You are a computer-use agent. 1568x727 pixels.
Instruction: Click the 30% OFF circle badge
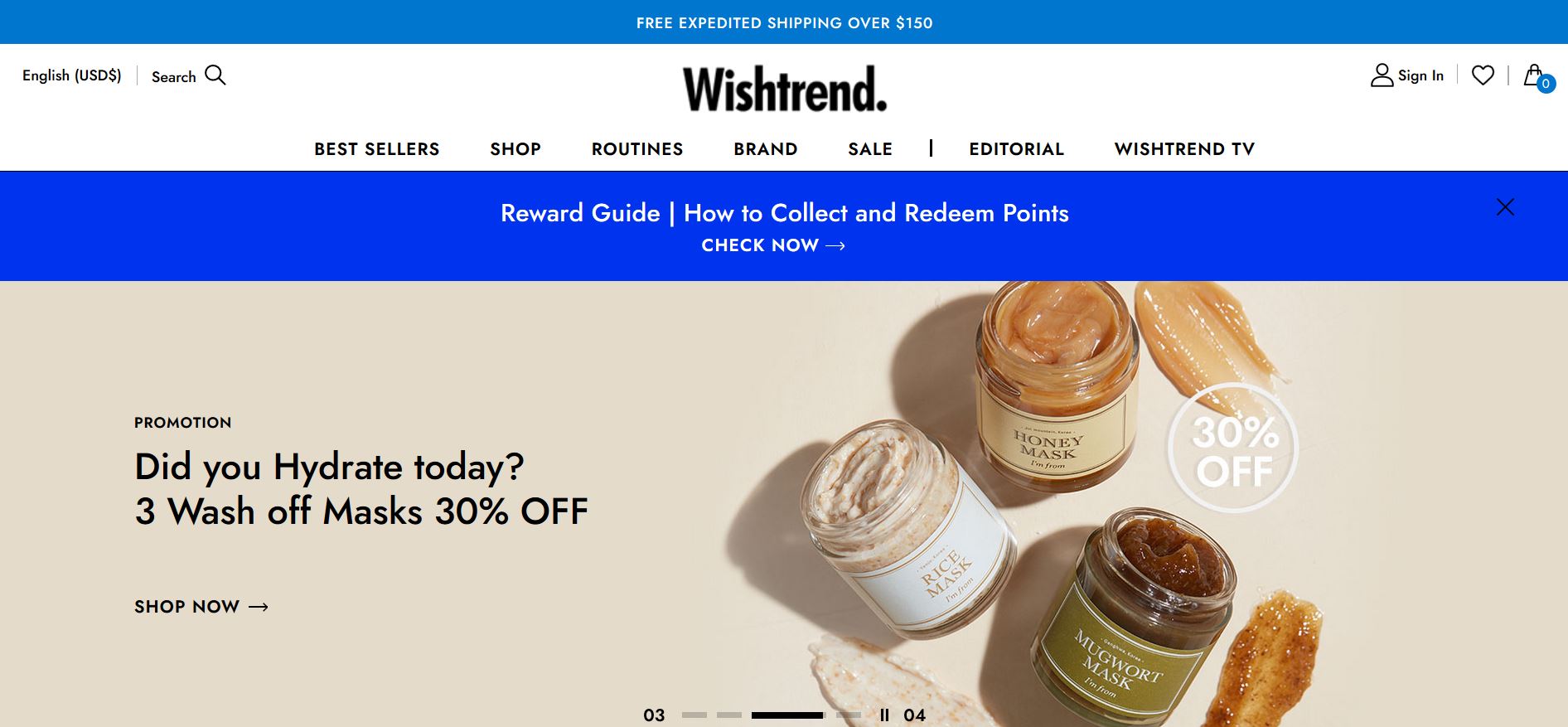click(1233, 448)
